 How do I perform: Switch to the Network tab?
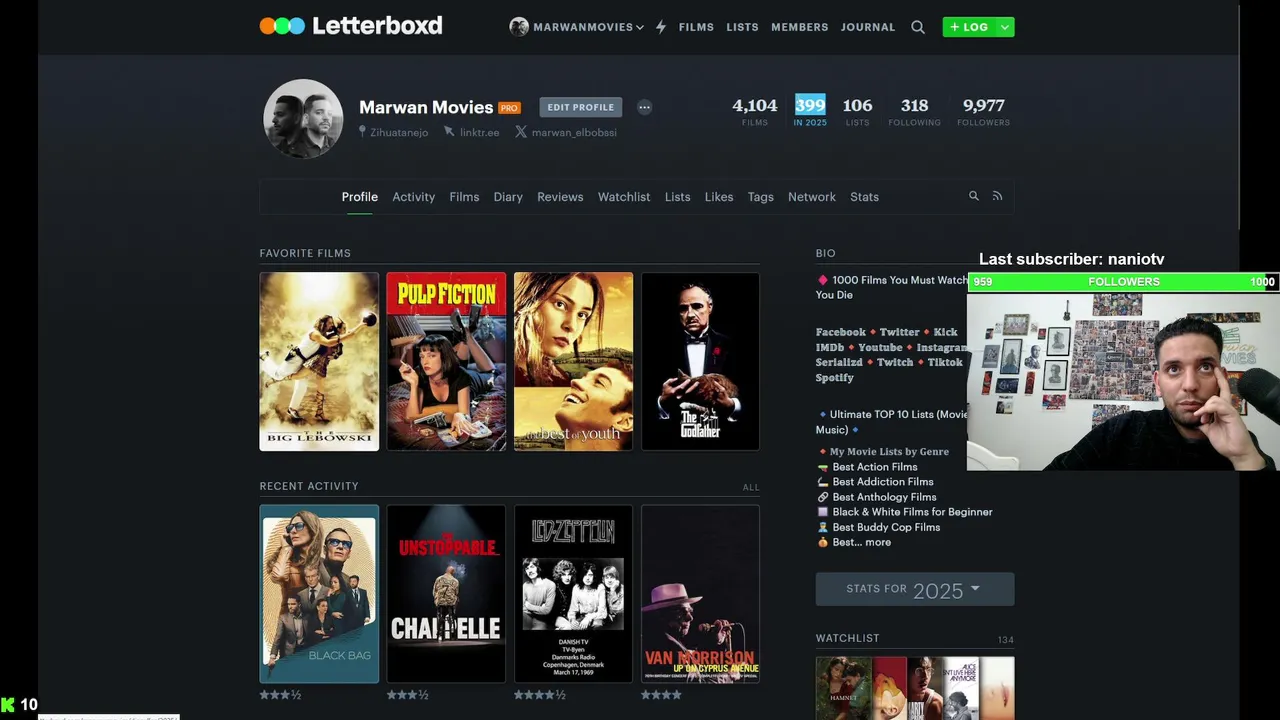(812, 197)
